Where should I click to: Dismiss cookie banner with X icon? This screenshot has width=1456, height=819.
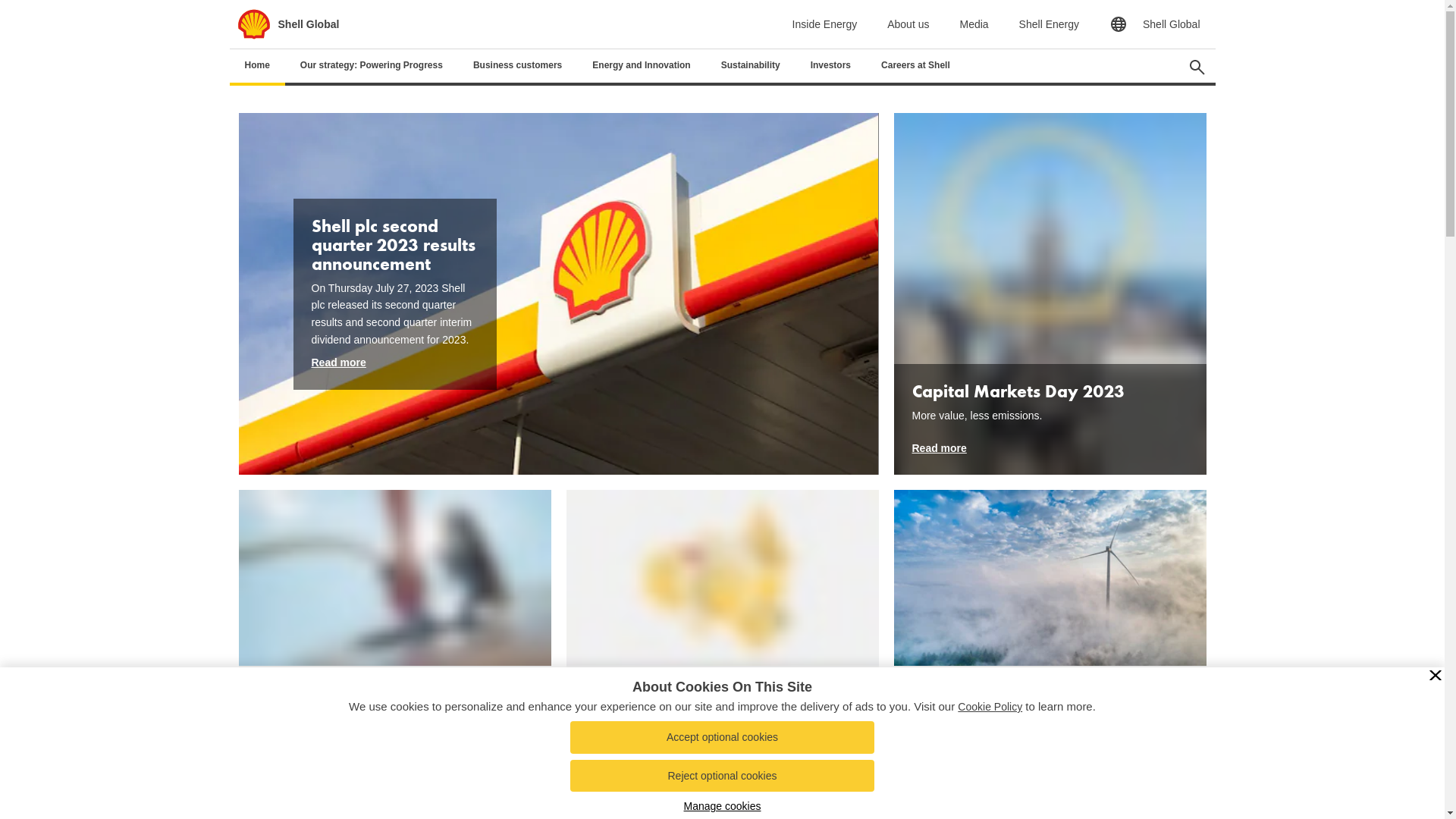click(1435, 676)
